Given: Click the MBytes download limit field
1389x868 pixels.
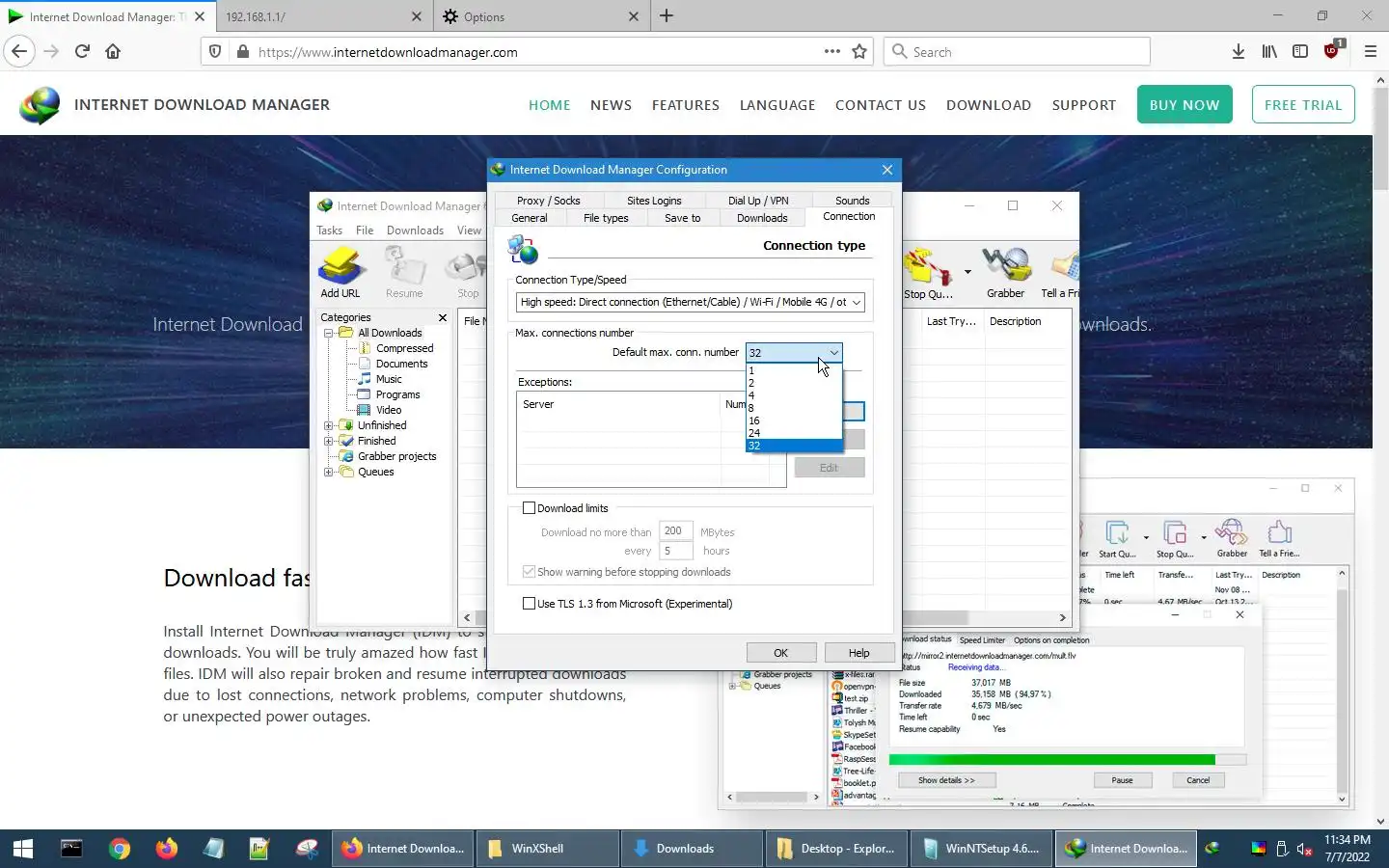Looking at the screenshot, I should [675, 531].
